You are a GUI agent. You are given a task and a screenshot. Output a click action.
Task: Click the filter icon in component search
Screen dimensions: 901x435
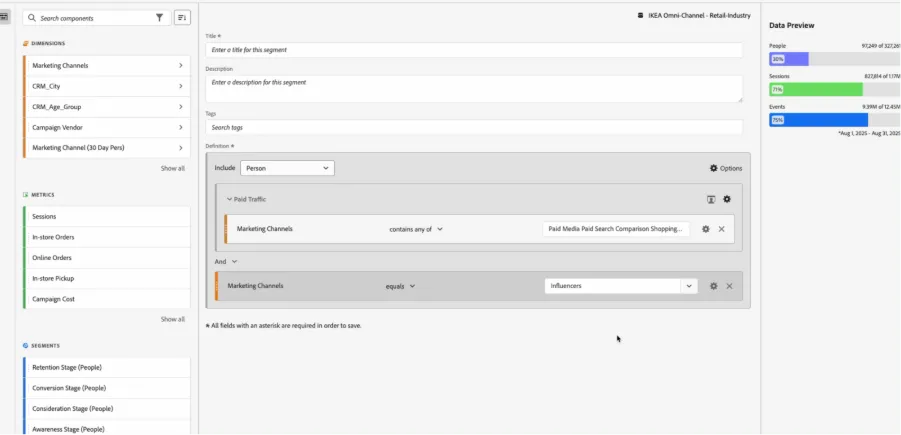point(159,18)
